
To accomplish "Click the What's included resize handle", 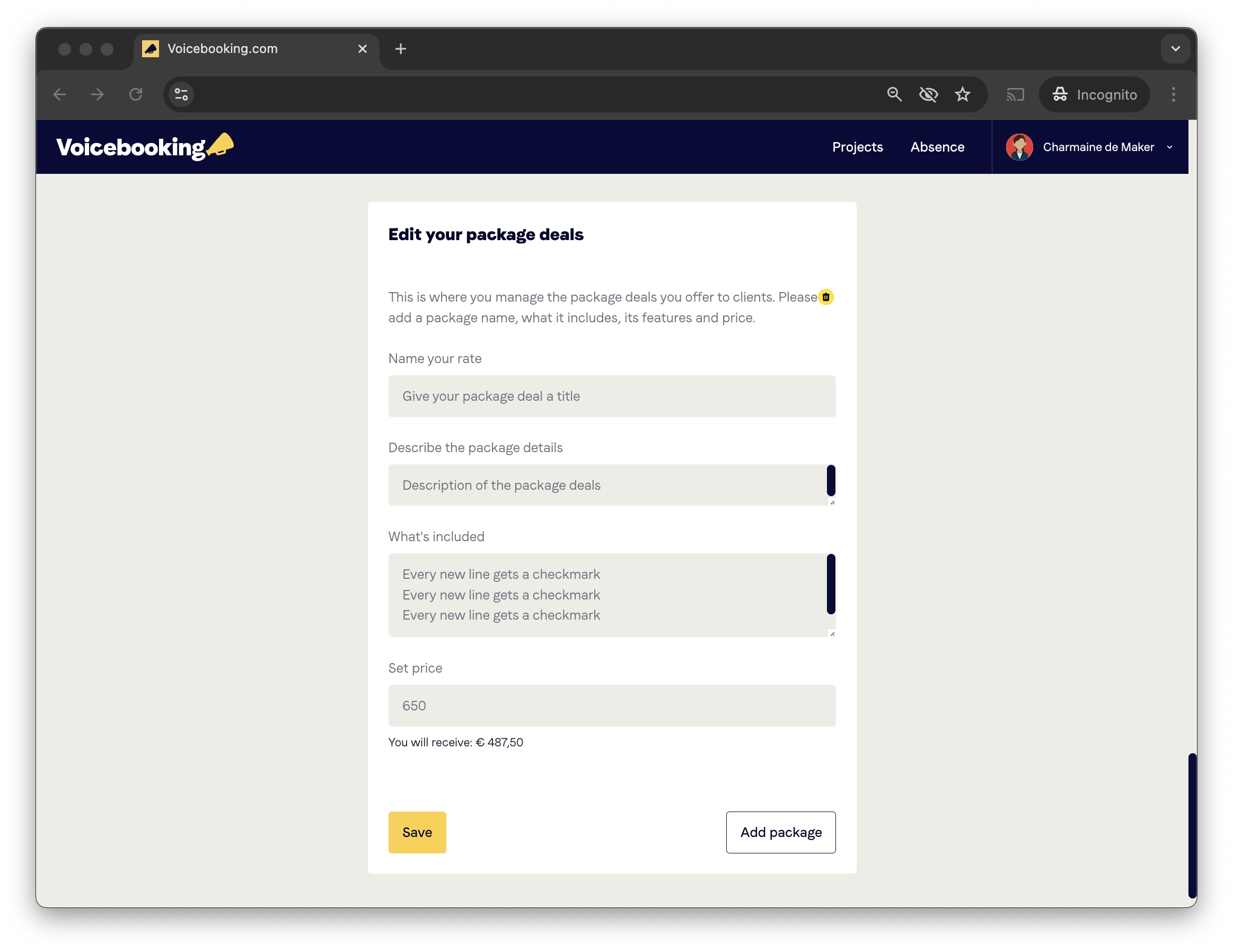I will (831, 633).
